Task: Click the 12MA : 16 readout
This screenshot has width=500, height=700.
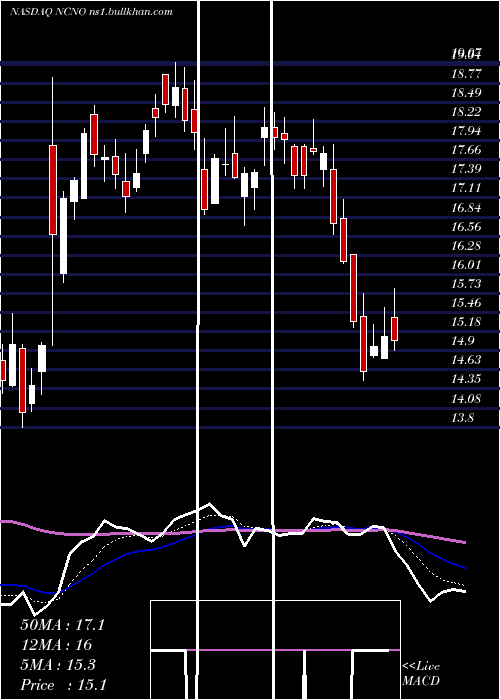Action: [x=56, y=645]
